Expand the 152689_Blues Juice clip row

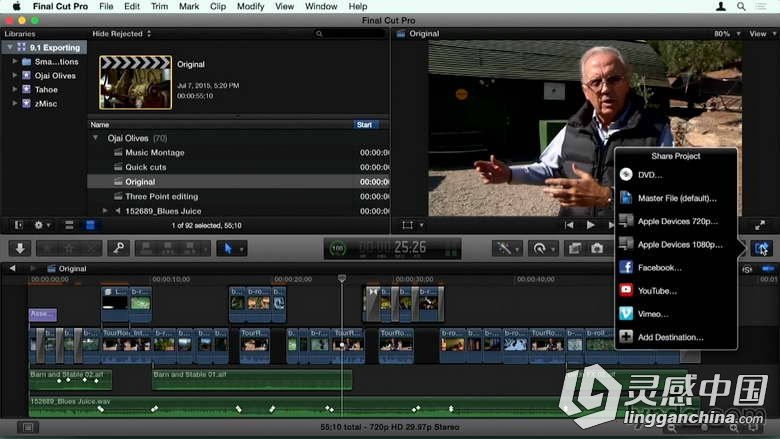point(105,211)
